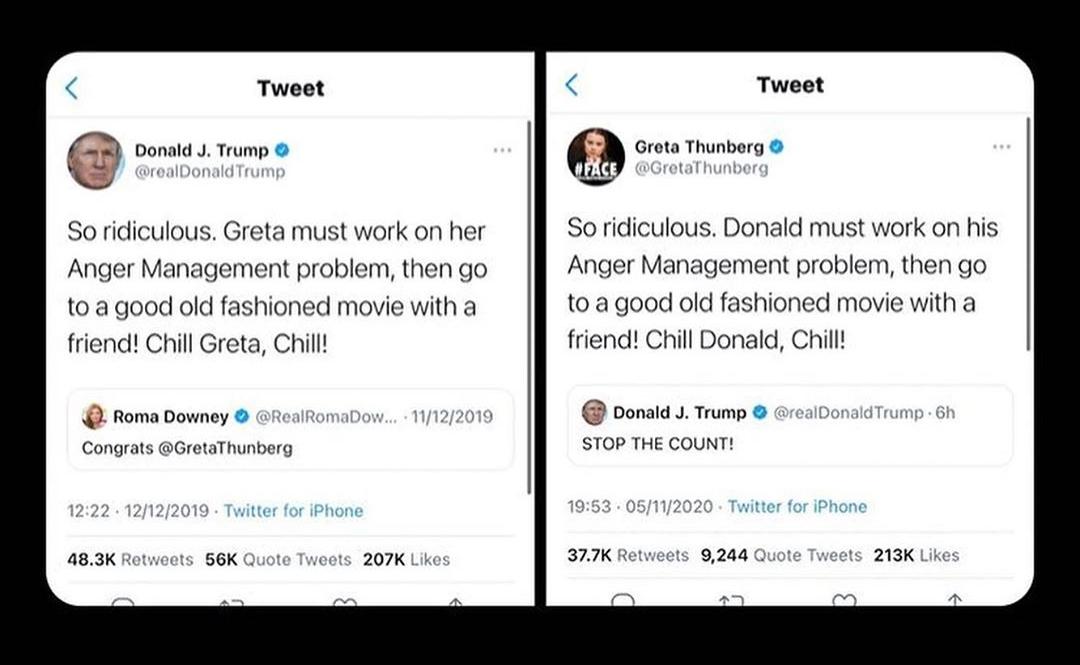This screenshot has width=1080, height=665.
Task: View the 213K Likes list
Action: tap(916, 555)
